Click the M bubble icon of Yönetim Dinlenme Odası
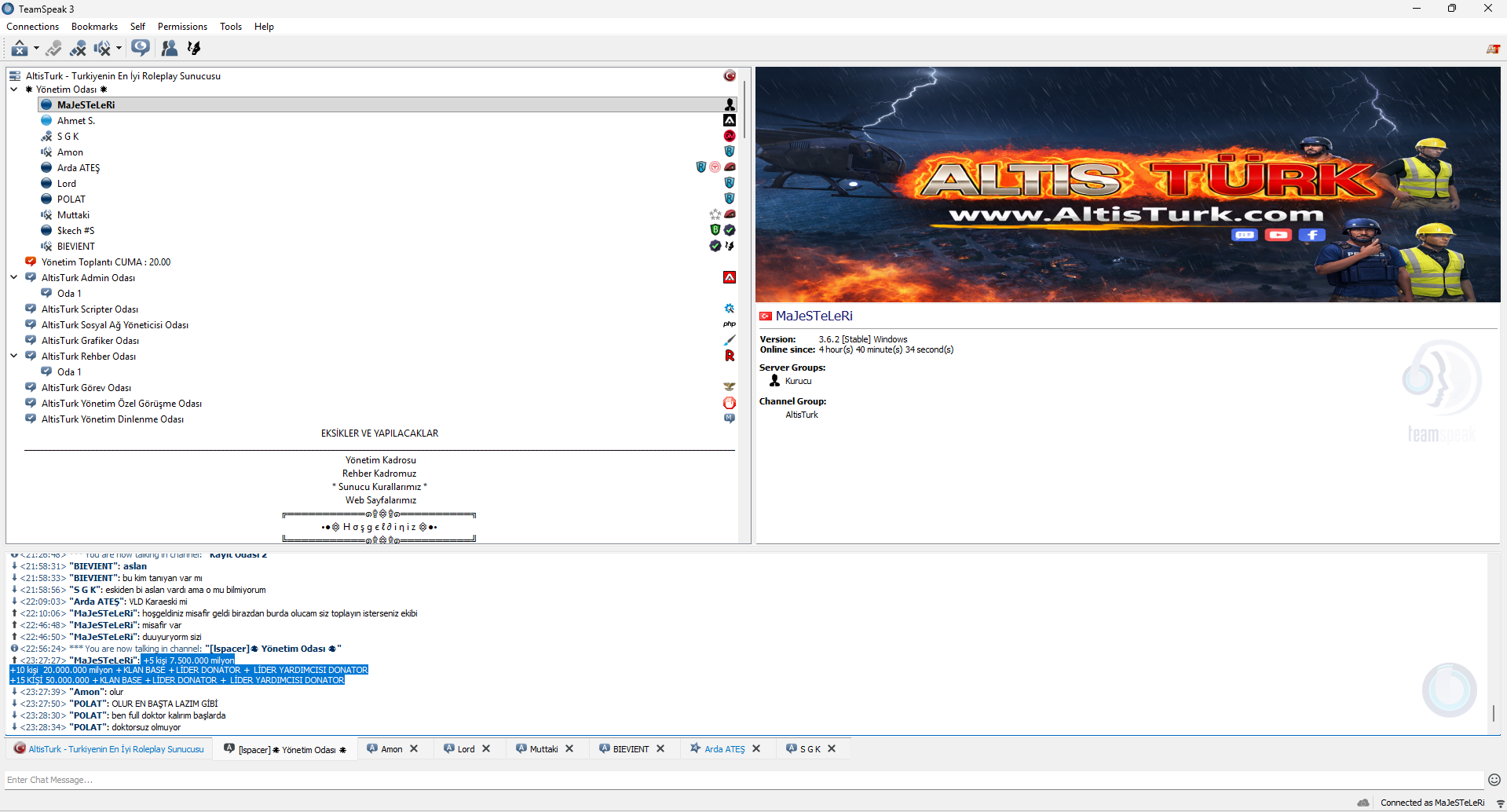 coord(730,419)
